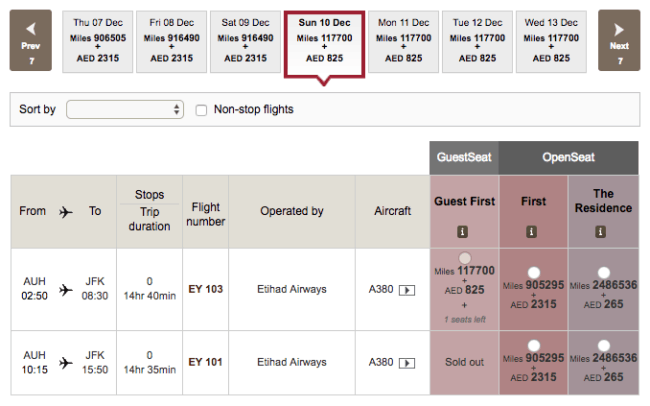Click the Guest First info icon
This screenshot has height=406, width=650.
(x=462, y=231)
